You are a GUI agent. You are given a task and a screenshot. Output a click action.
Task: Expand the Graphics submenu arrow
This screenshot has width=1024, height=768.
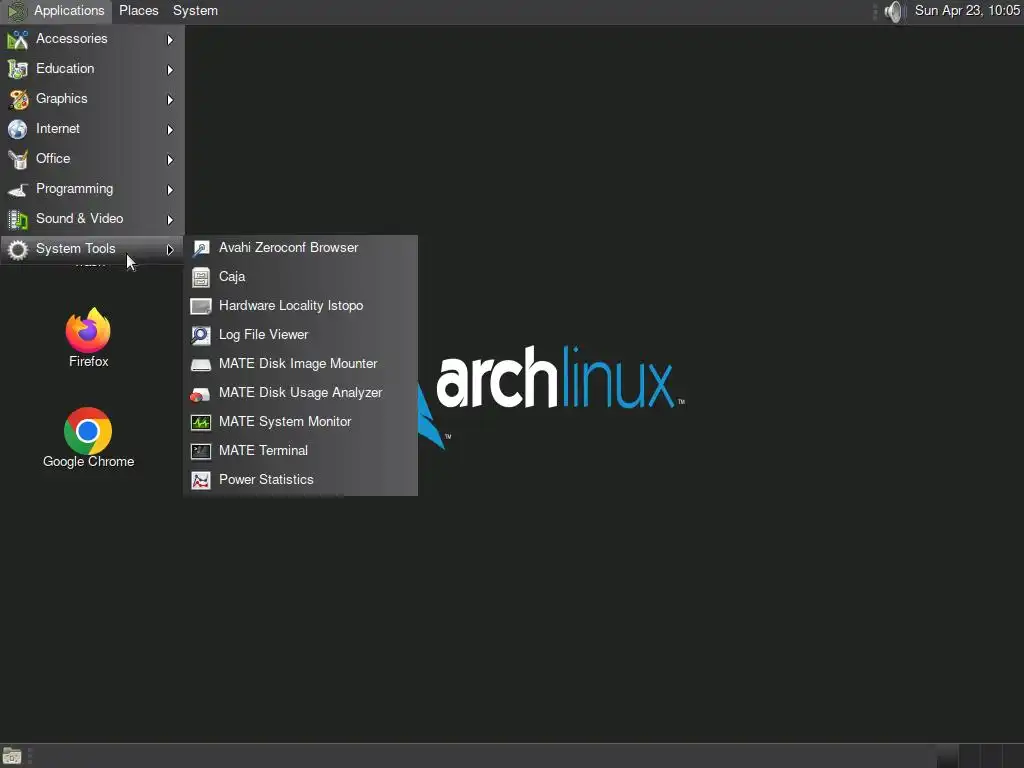(170, 100)
